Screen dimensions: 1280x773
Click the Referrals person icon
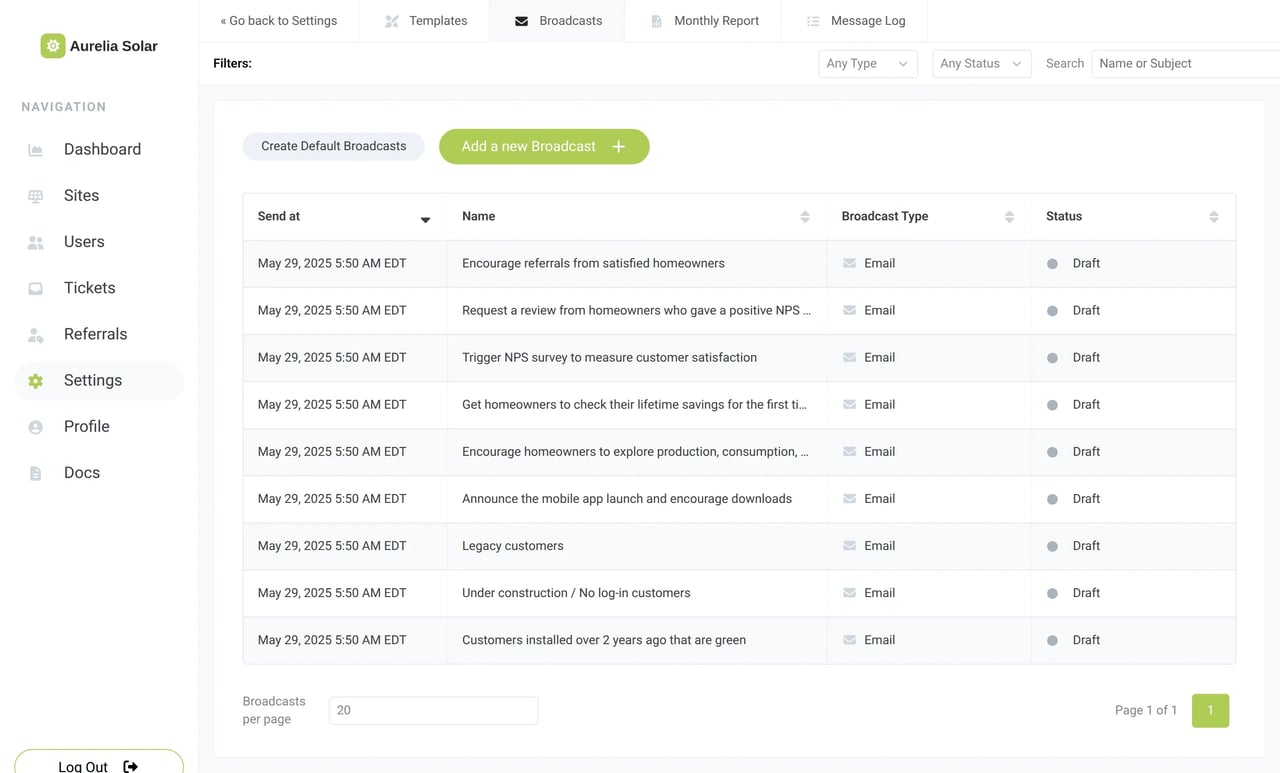click(x=35, y=335)
